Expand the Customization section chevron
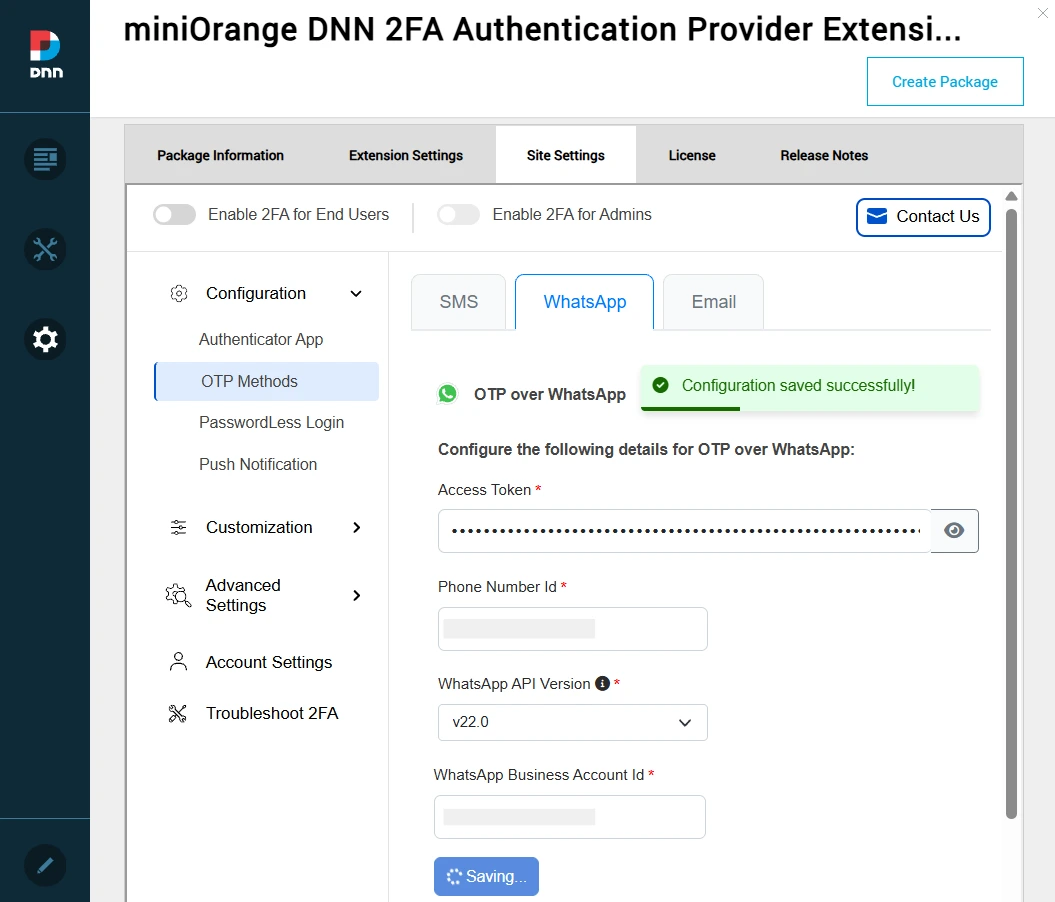This screenshot has width=1055, height=902. [357, 528]
